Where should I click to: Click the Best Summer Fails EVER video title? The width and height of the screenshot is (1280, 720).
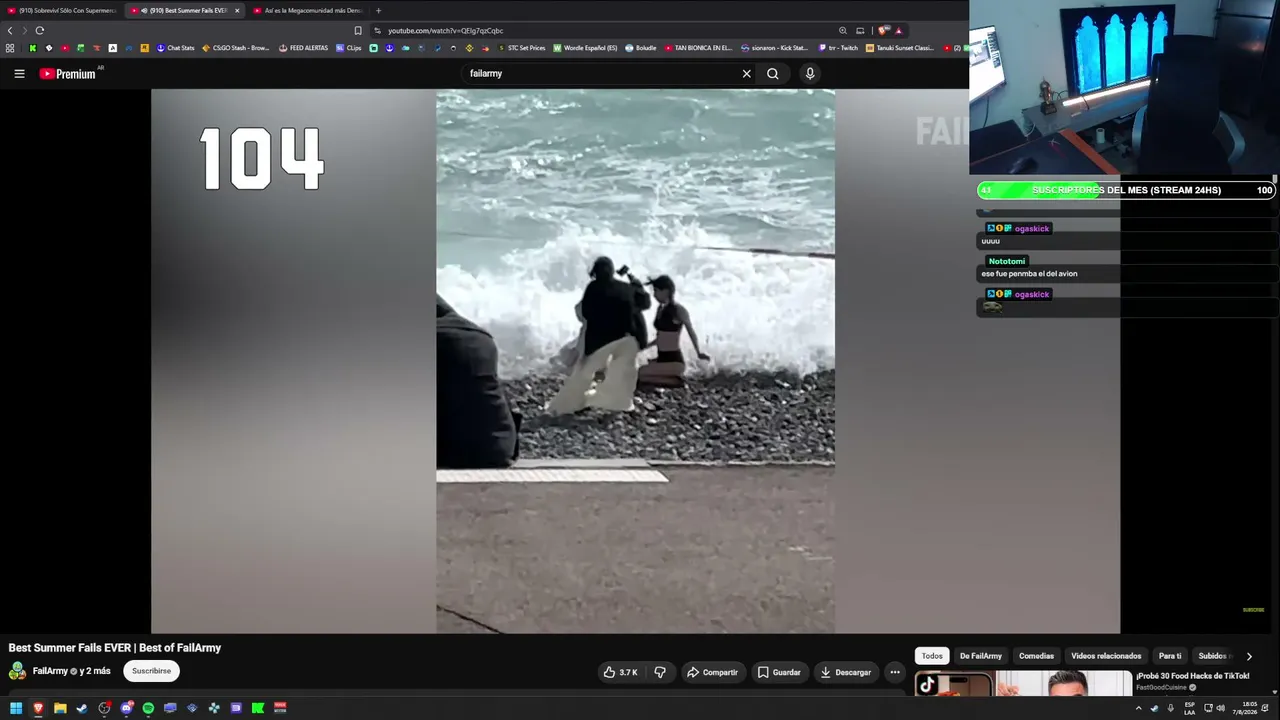click(115, 648)
